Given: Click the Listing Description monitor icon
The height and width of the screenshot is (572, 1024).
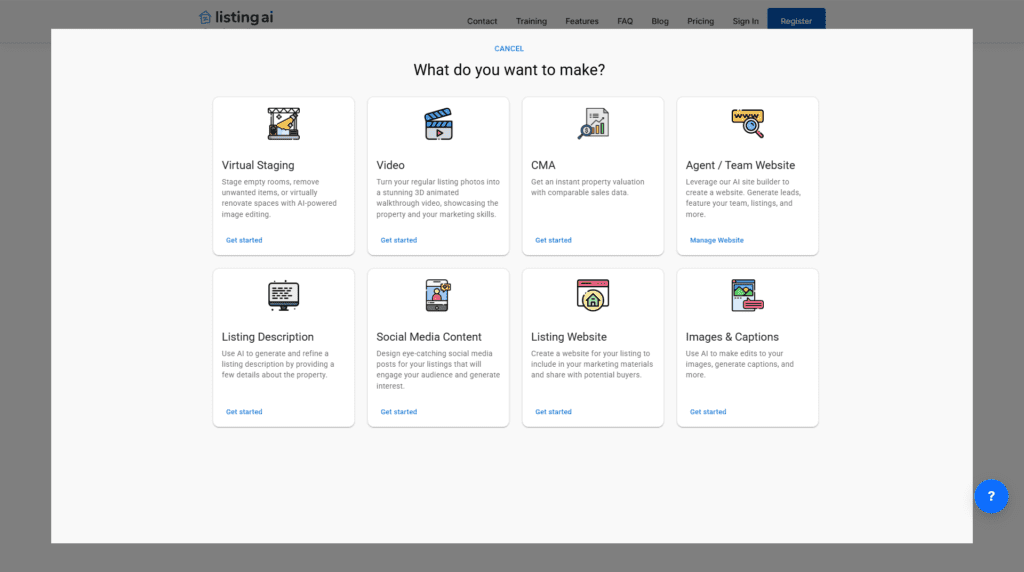Looking at the screenshot, I should tap(283, 295).
